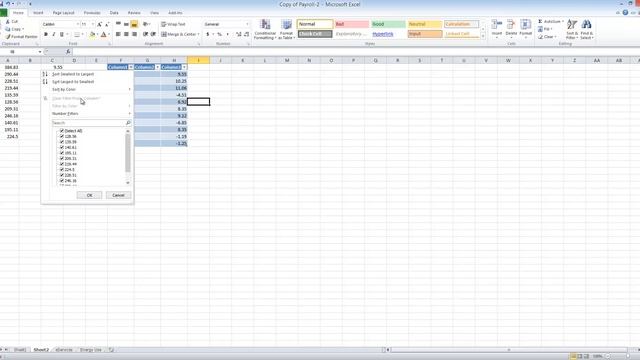Switch to the Insert ribbon tab
640x360 pixels.
(x=38, y=13)
